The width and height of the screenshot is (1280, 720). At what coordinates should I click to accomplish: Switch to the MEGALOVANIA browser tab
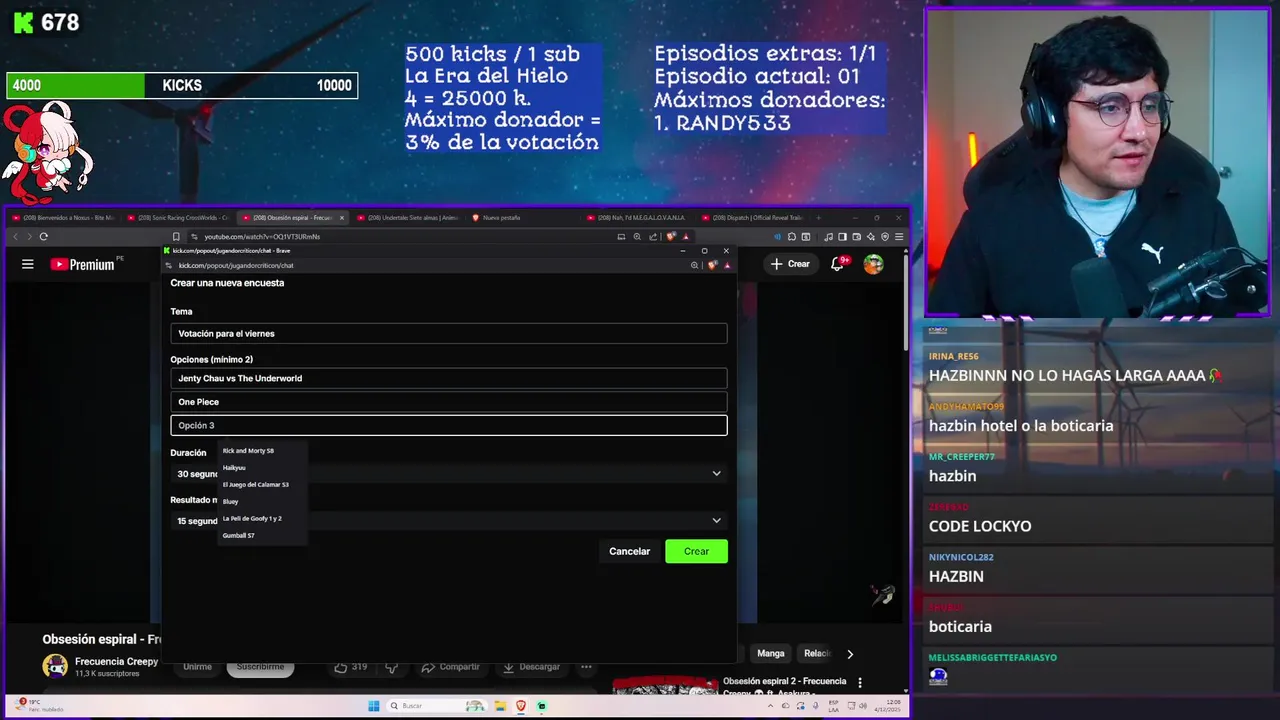coord(636,217)
